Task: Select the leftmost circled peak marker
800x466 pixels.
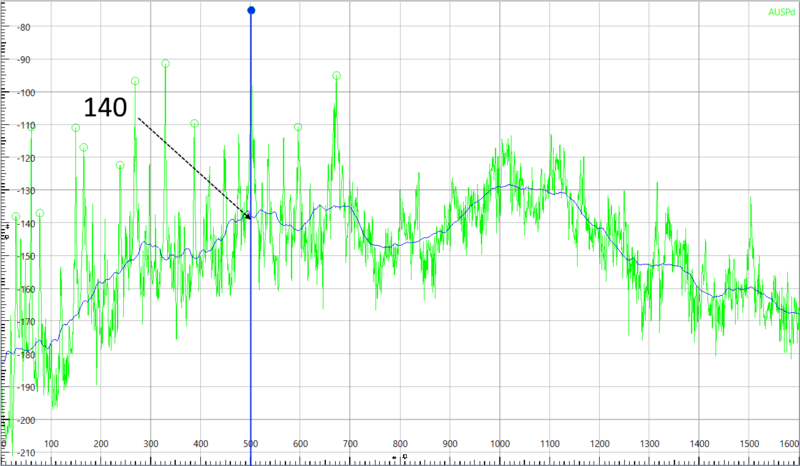Action: coord(15,216)
